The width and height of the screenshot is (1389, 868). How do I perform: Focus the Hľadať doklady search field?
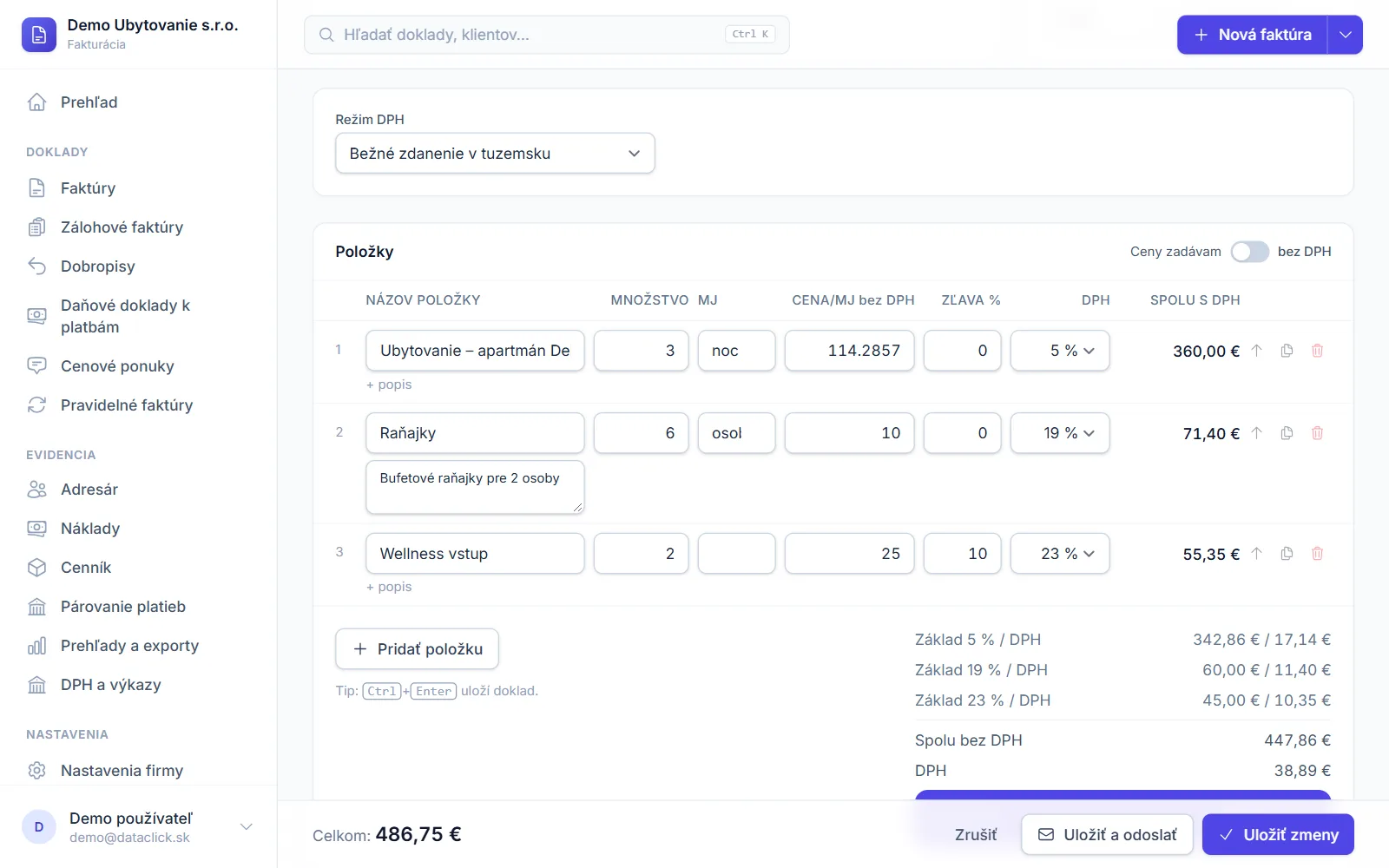point(547,35)
